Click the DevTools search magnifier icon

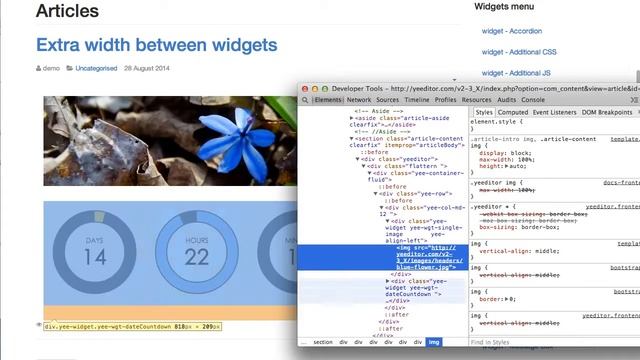pos(305,100)
